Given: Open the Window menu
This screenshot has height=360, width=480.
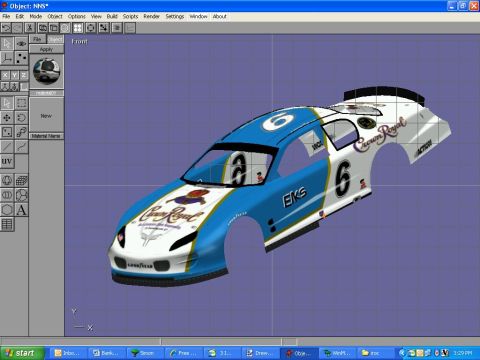Looking at the screenshot, I should (198, 16).
